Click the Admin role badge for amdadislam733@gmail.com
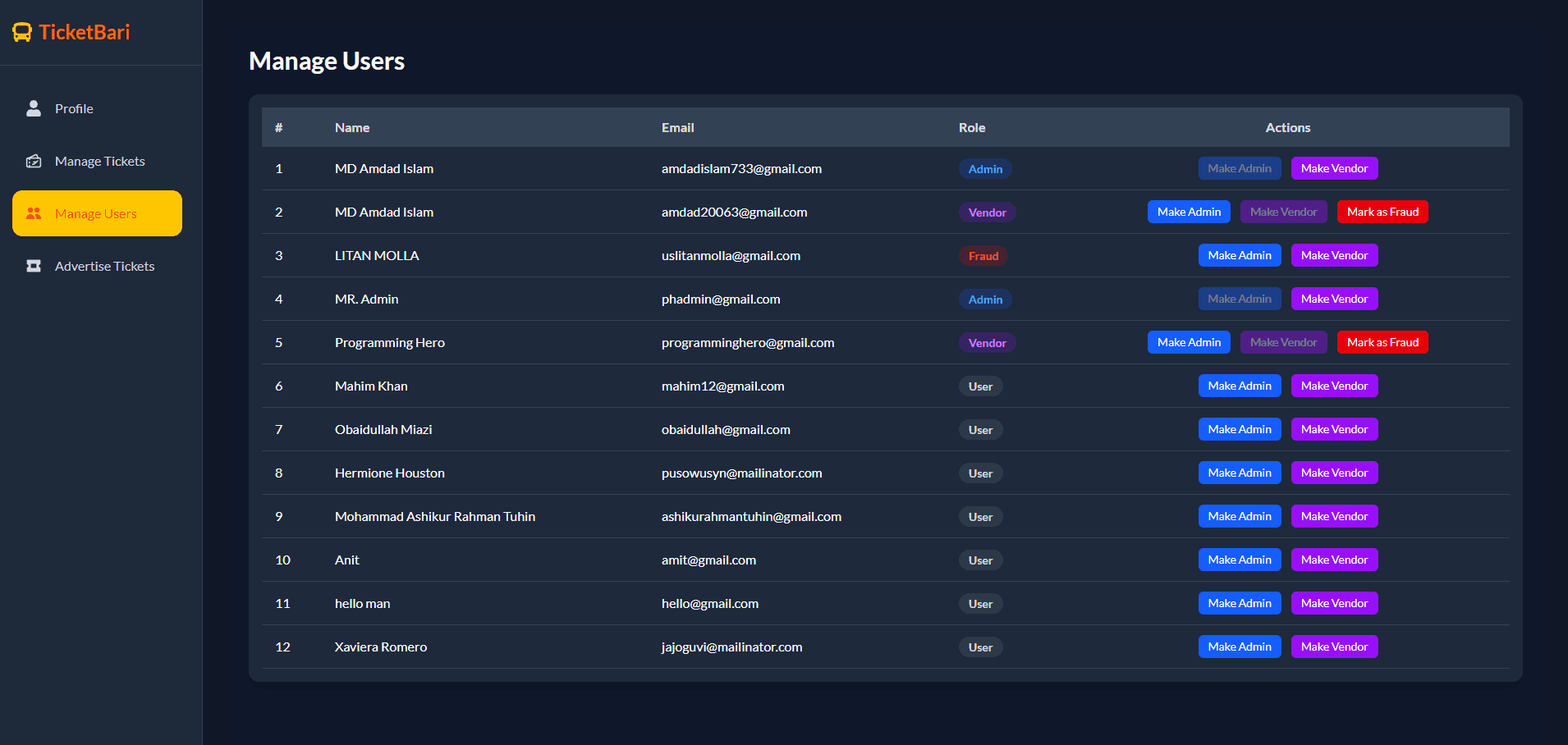Screen dimensions: 1568x745 tap(985, 169)
